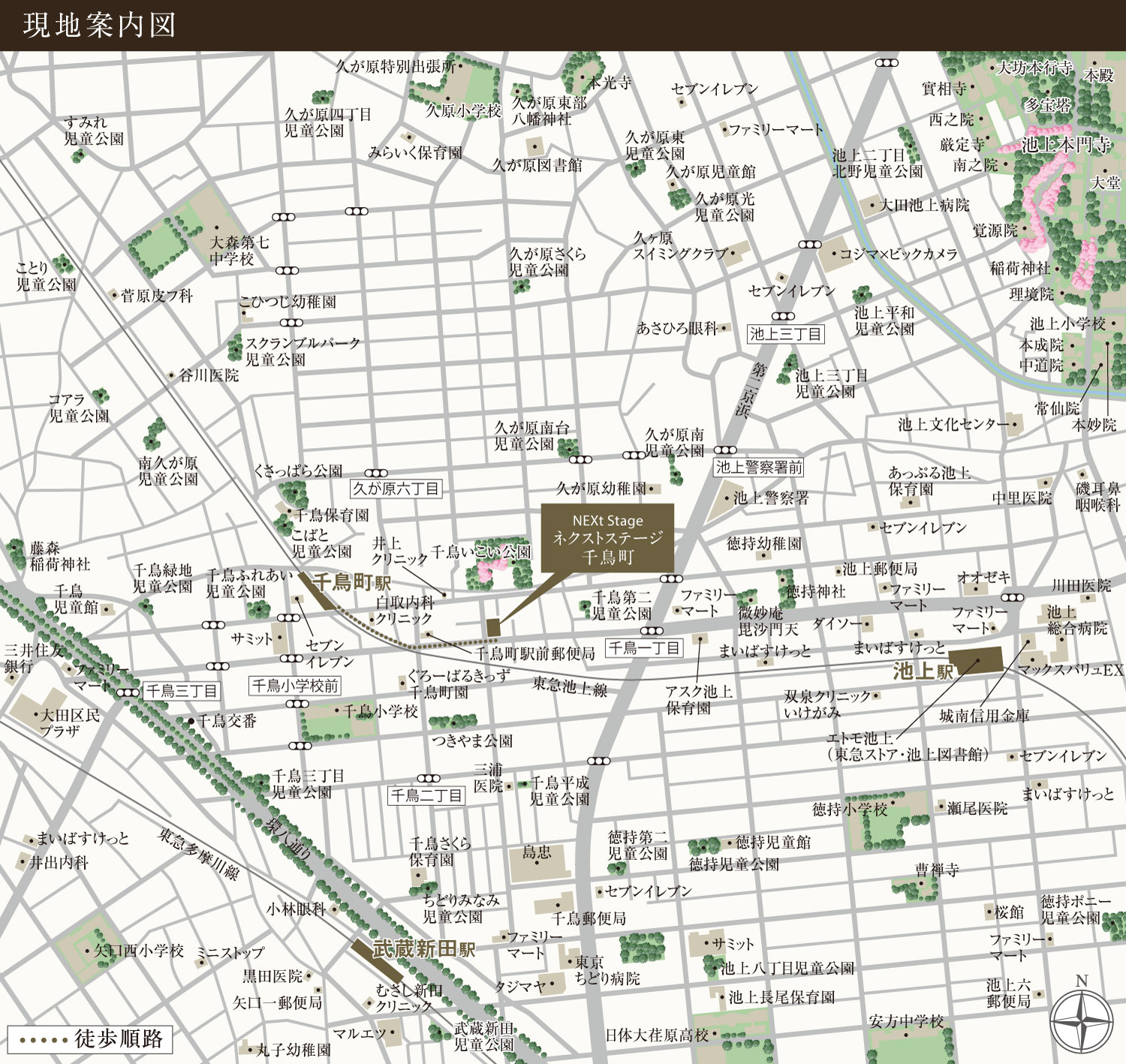Viewport: 1126px width, 1064px height.
Task: Select the 池上警察署前 intersection label
Action: 759,467
